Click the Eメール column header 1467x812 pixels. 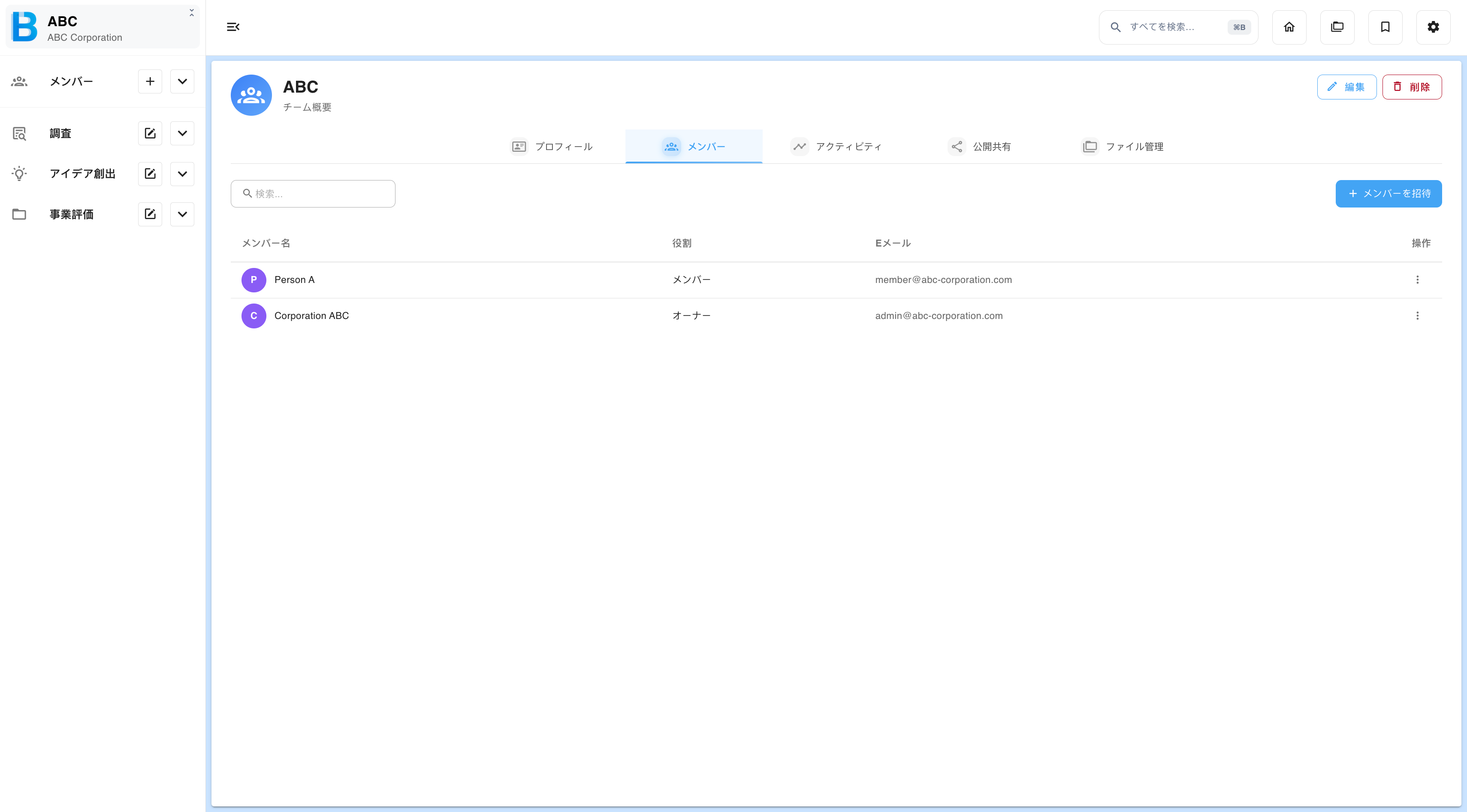892,244
